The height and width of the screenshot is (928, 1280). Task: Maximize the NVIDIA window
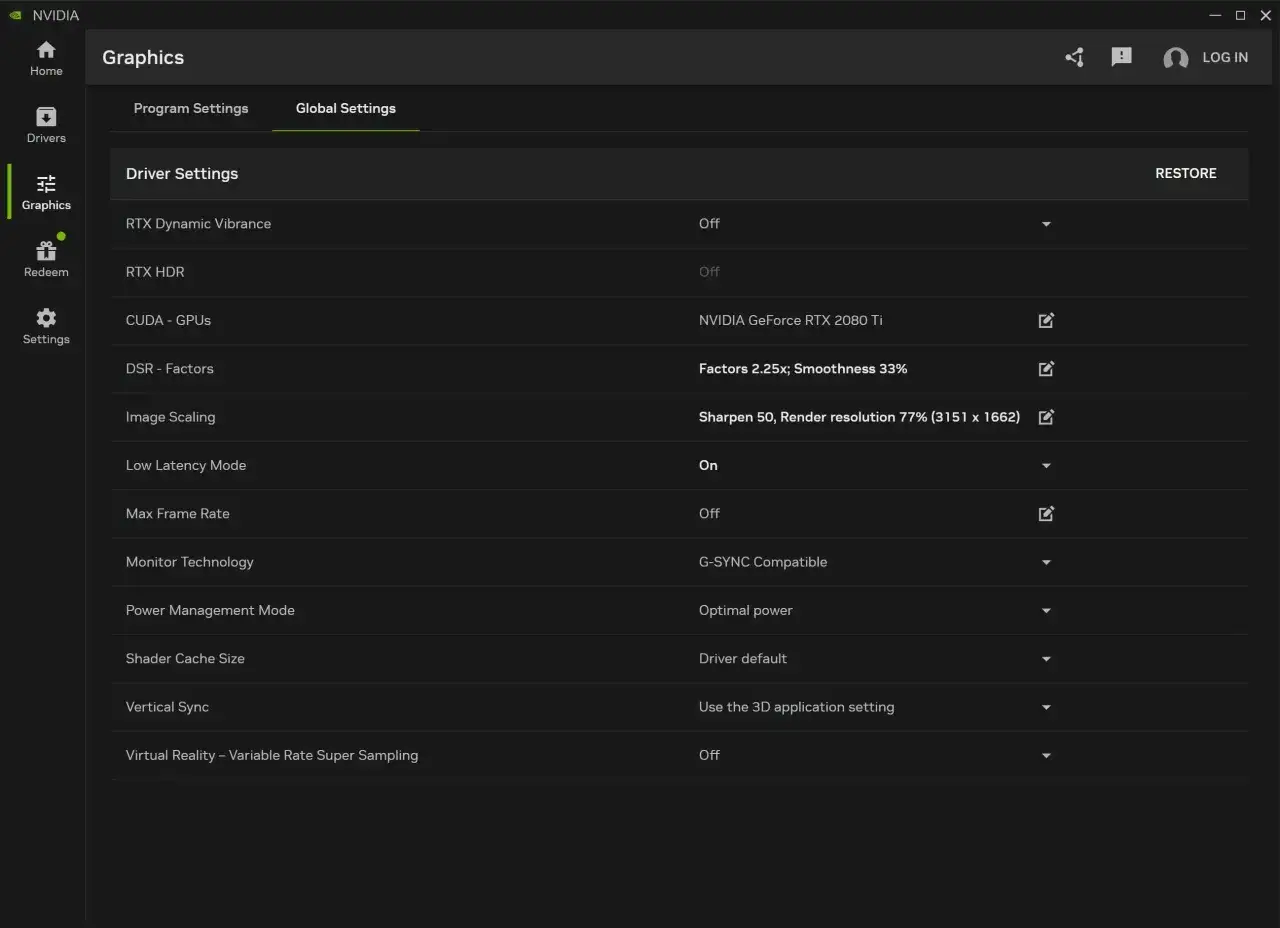[1241, 15]
